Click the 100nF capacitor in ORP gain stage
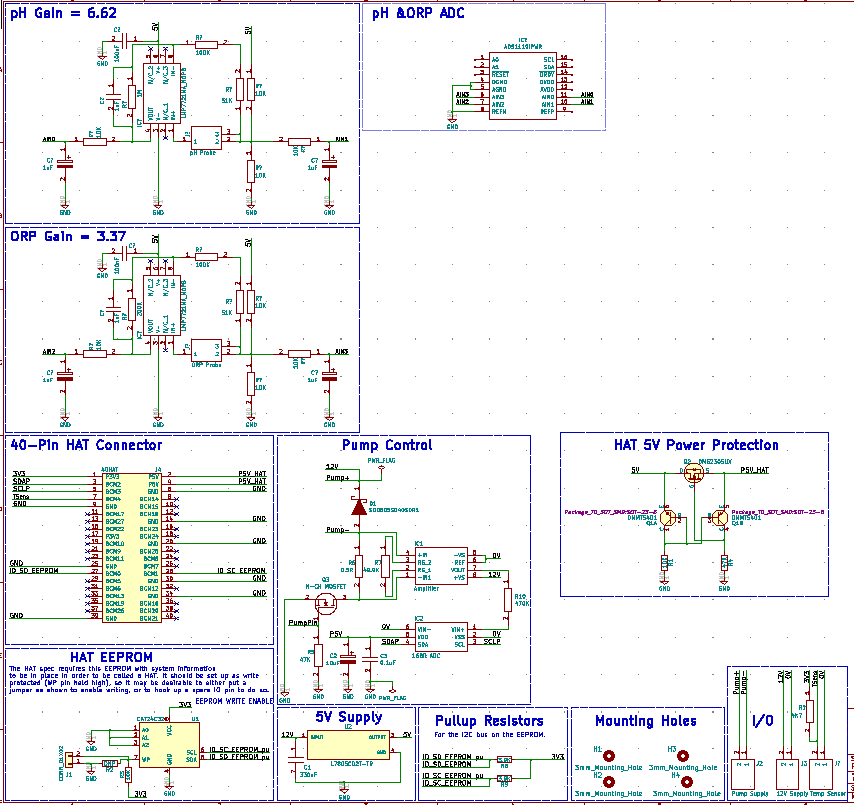This screenshot has width=854, height=805. 125,254
